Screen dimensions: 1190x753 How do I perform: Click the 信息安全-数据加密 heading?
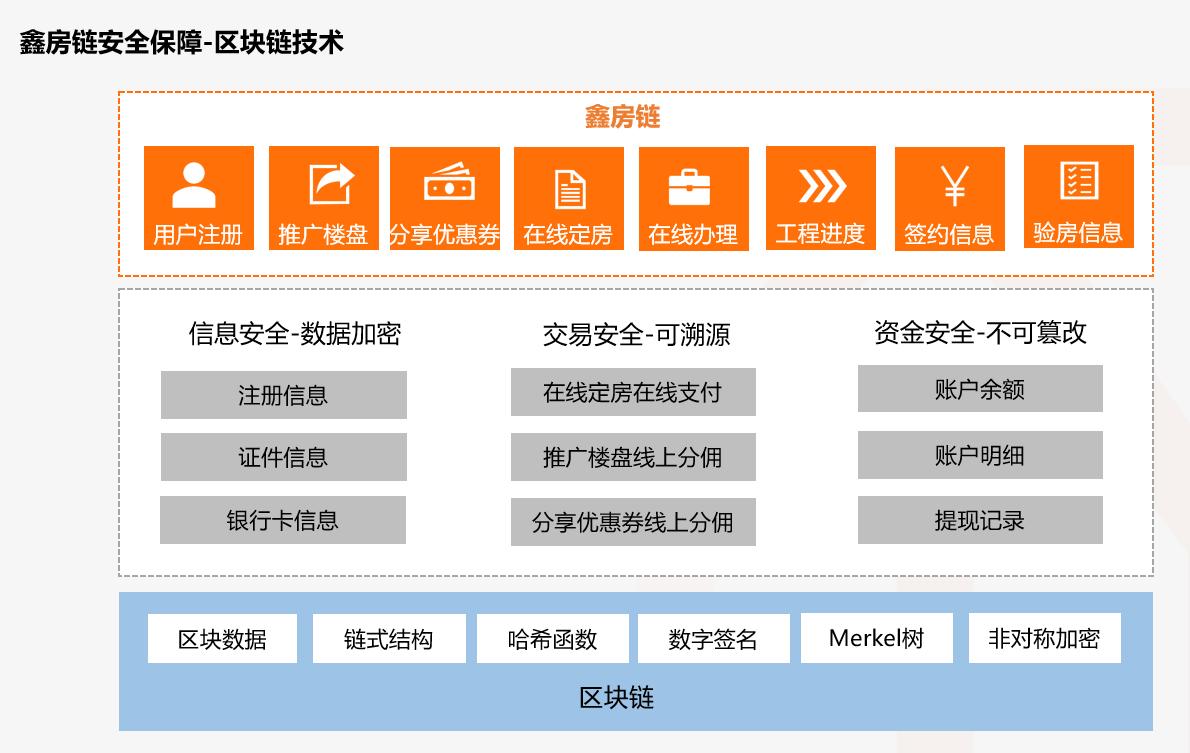(294, 334)
